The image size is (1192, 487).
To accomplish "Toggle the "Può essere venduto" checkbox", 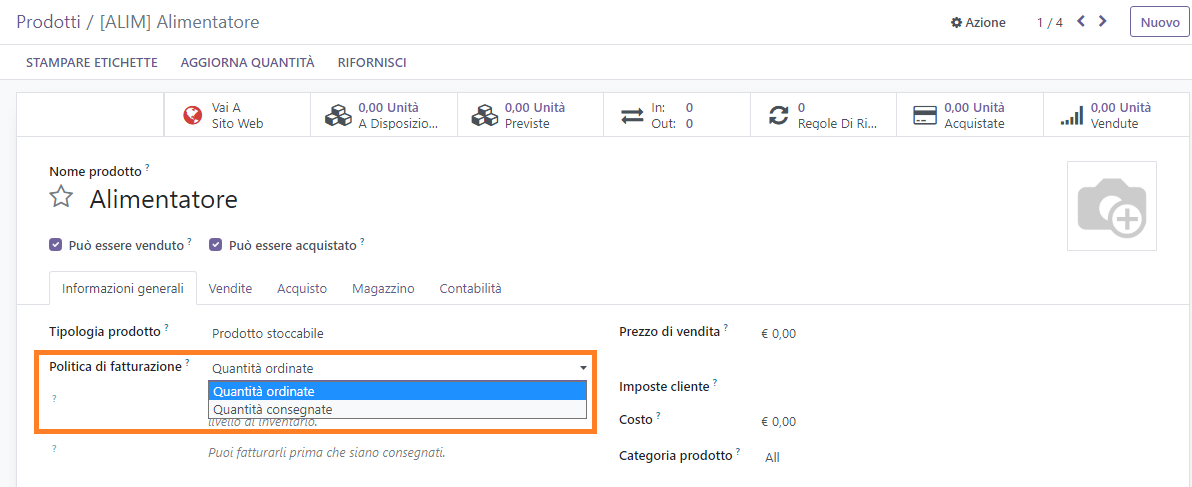I will (x=56, y=245).
